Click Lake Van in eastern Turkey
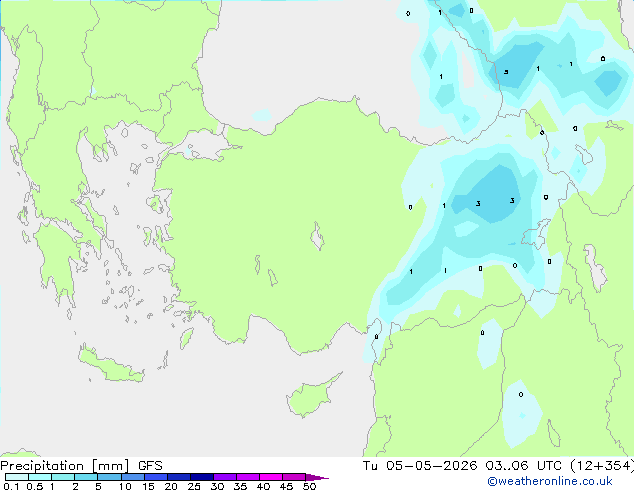The width and height of the screenshot is (634, 490). coord(537,234)
